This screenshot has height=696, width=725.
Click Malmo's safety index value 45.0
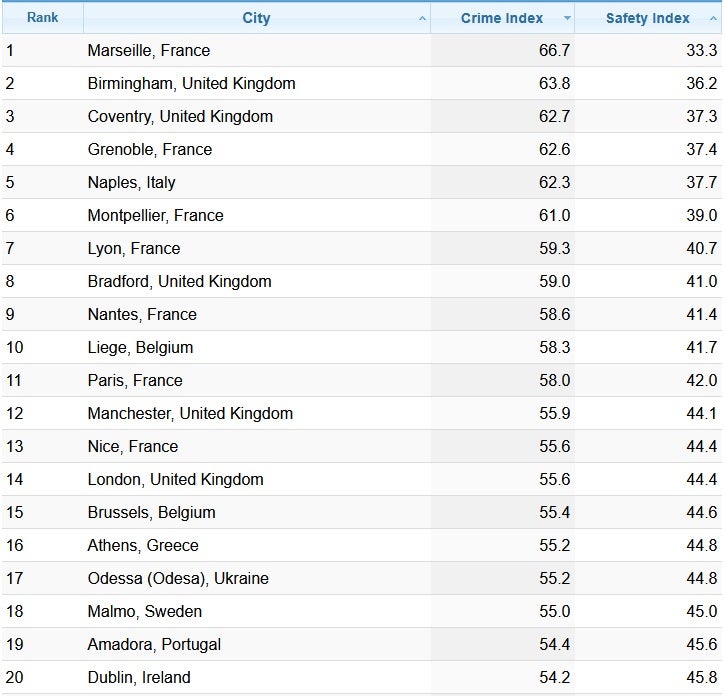pos(701,611)
